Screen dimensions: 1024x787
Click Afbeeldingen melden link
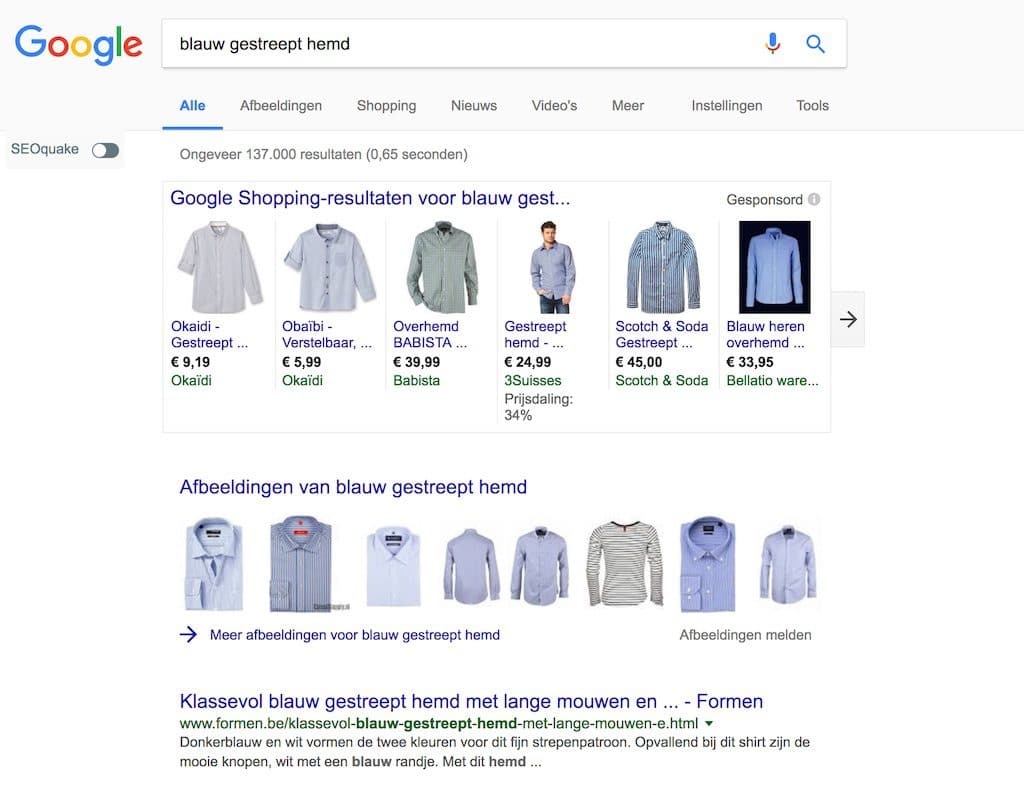(745, 635)
